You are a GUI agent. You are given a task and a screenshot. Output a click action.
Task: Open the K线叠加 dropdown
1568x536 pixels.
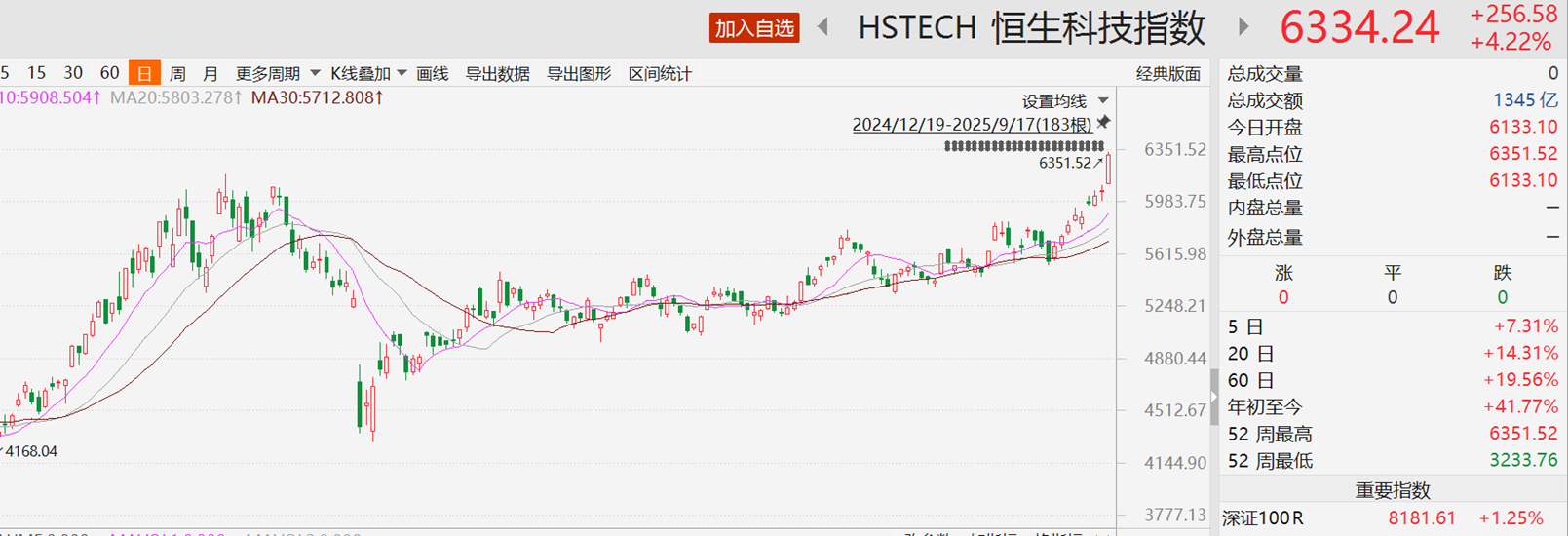(x=368, y=74)
